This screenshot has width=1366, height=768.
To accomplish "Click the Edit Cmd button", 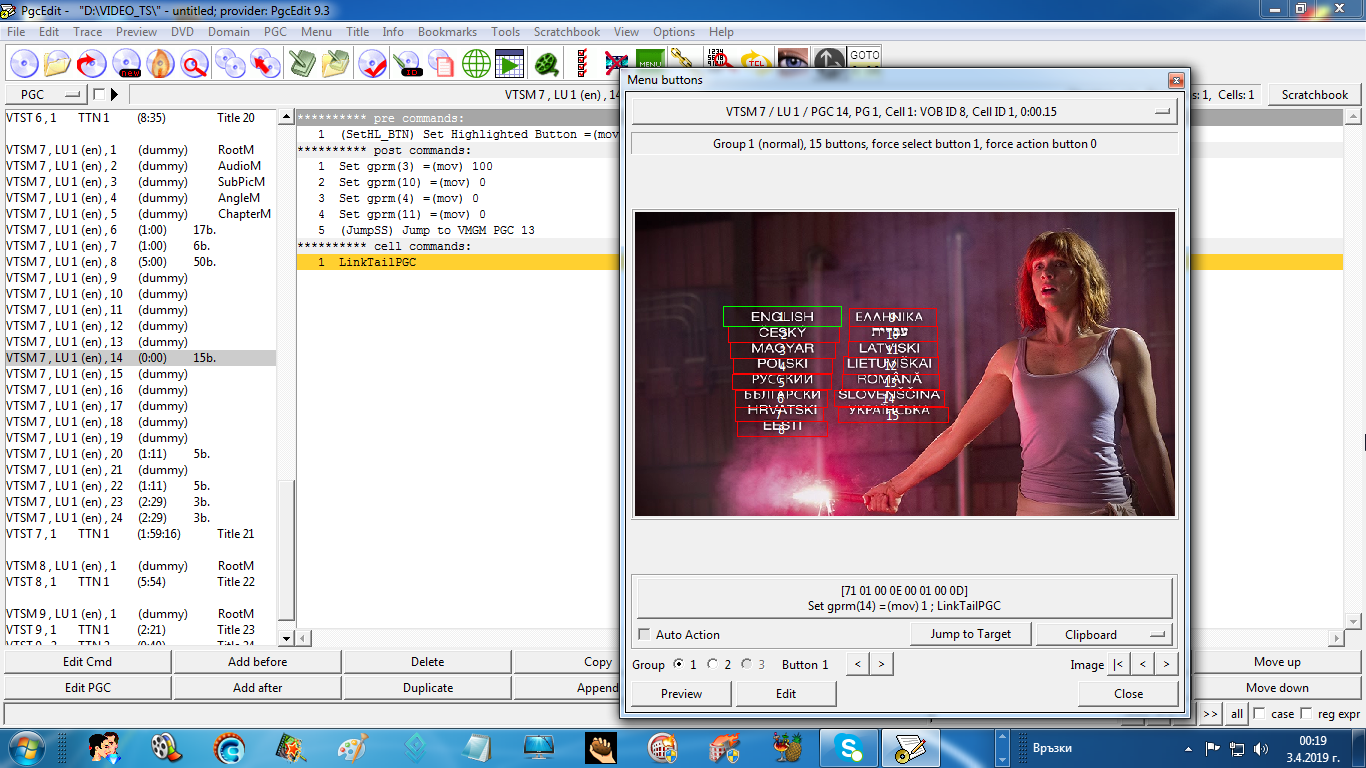I will (88, 662).
